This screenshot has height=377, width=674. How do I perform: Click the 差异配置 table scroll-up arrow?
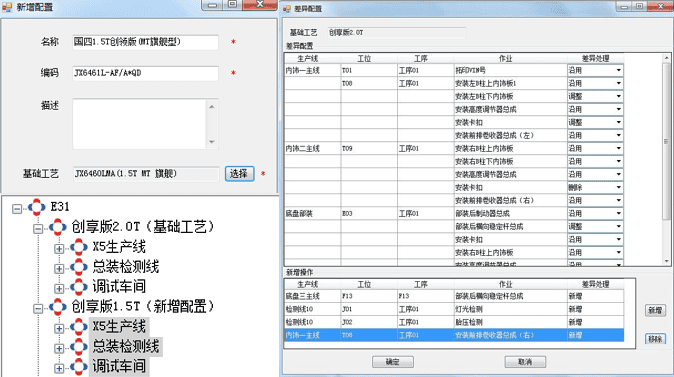(666, 58)
